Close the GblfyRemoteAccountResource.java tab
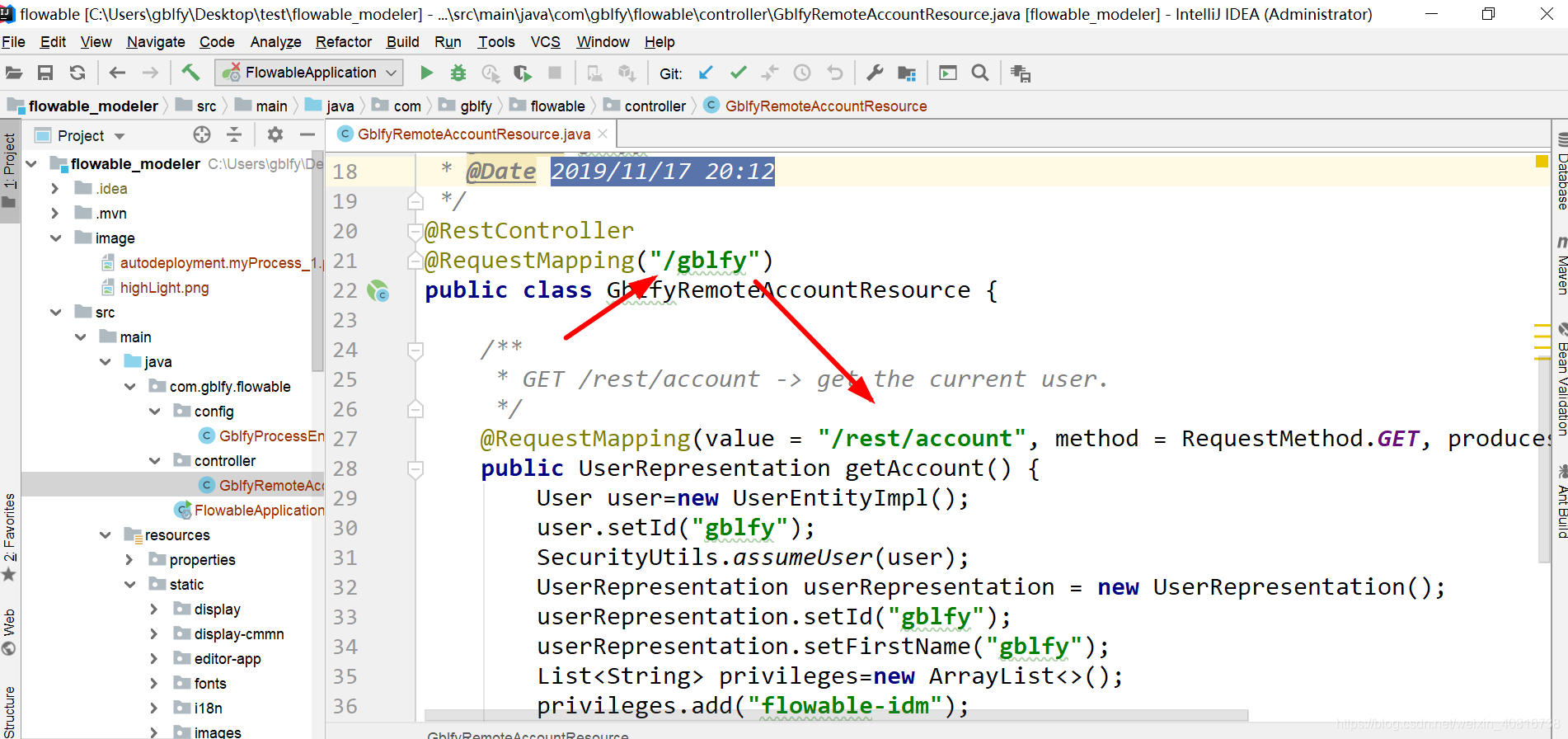 point(603,134)
